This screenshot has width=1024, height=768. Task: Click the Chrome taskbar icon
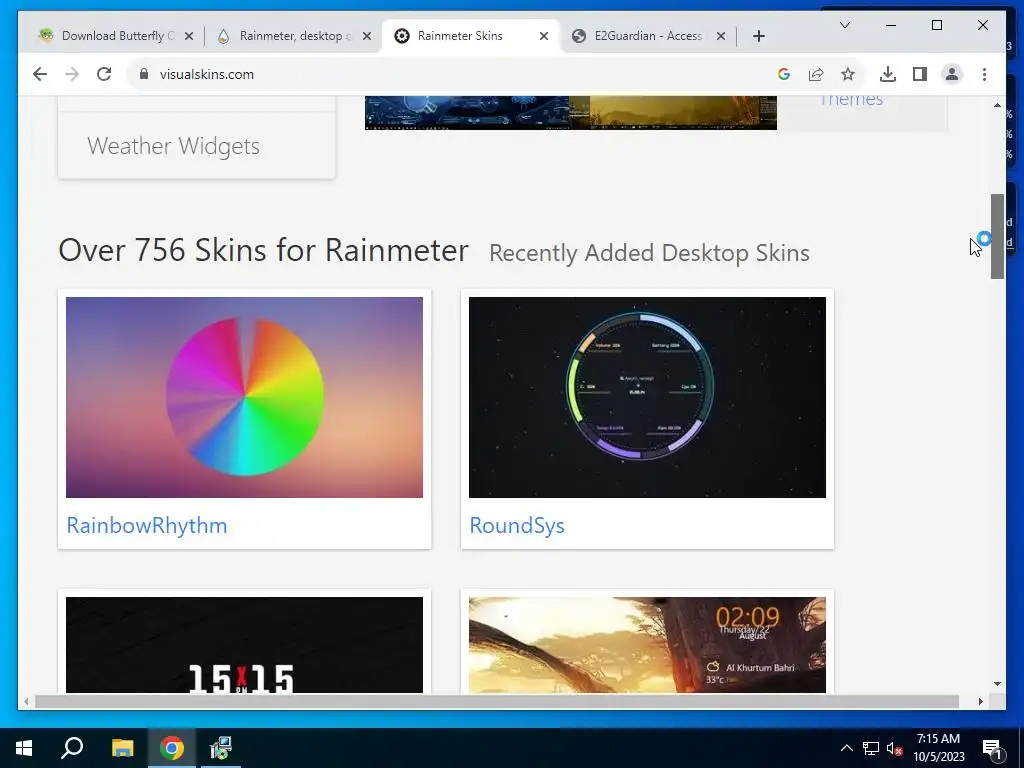click(172, 748)
